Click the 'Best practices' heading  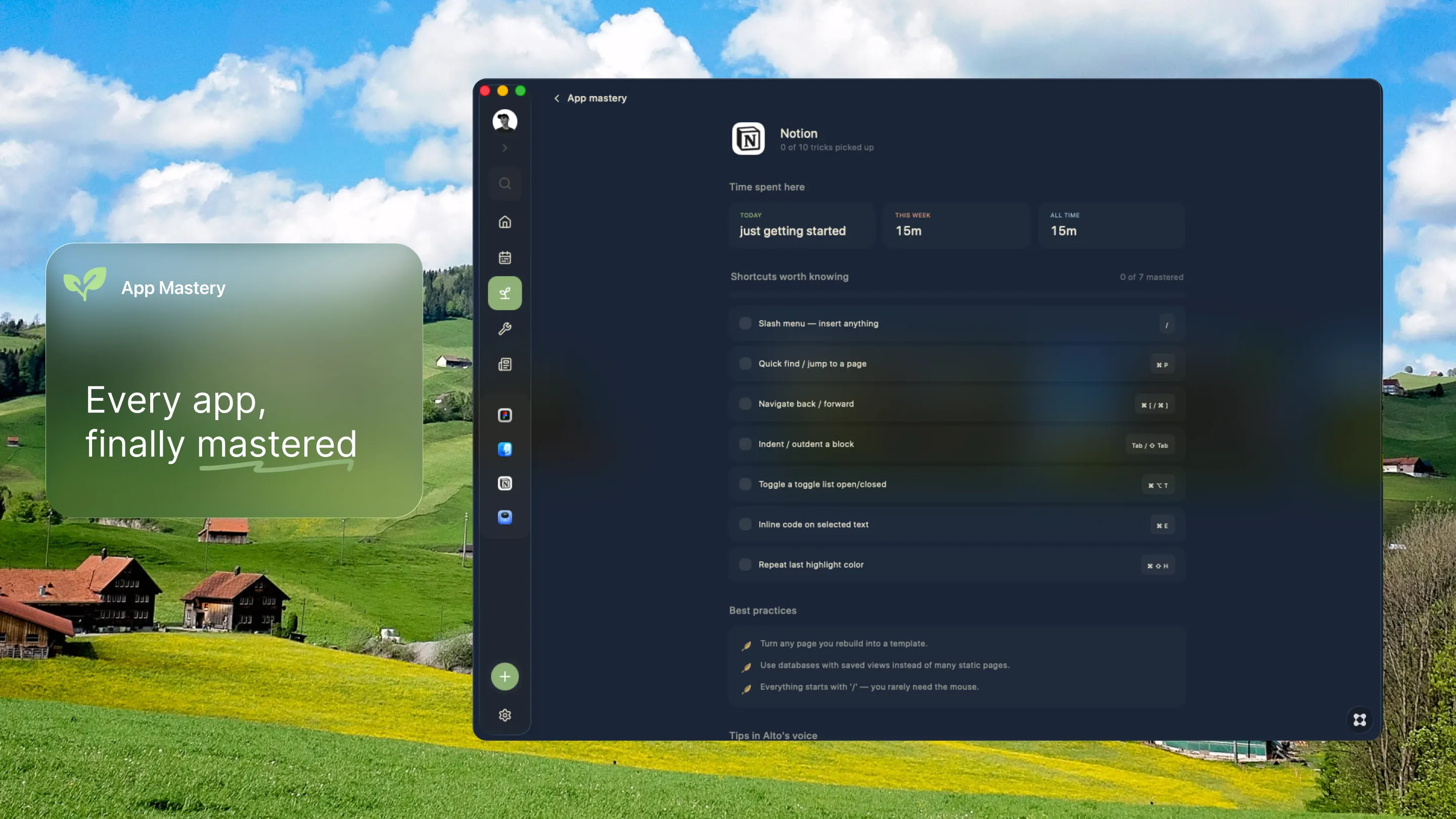click(762, 610)
